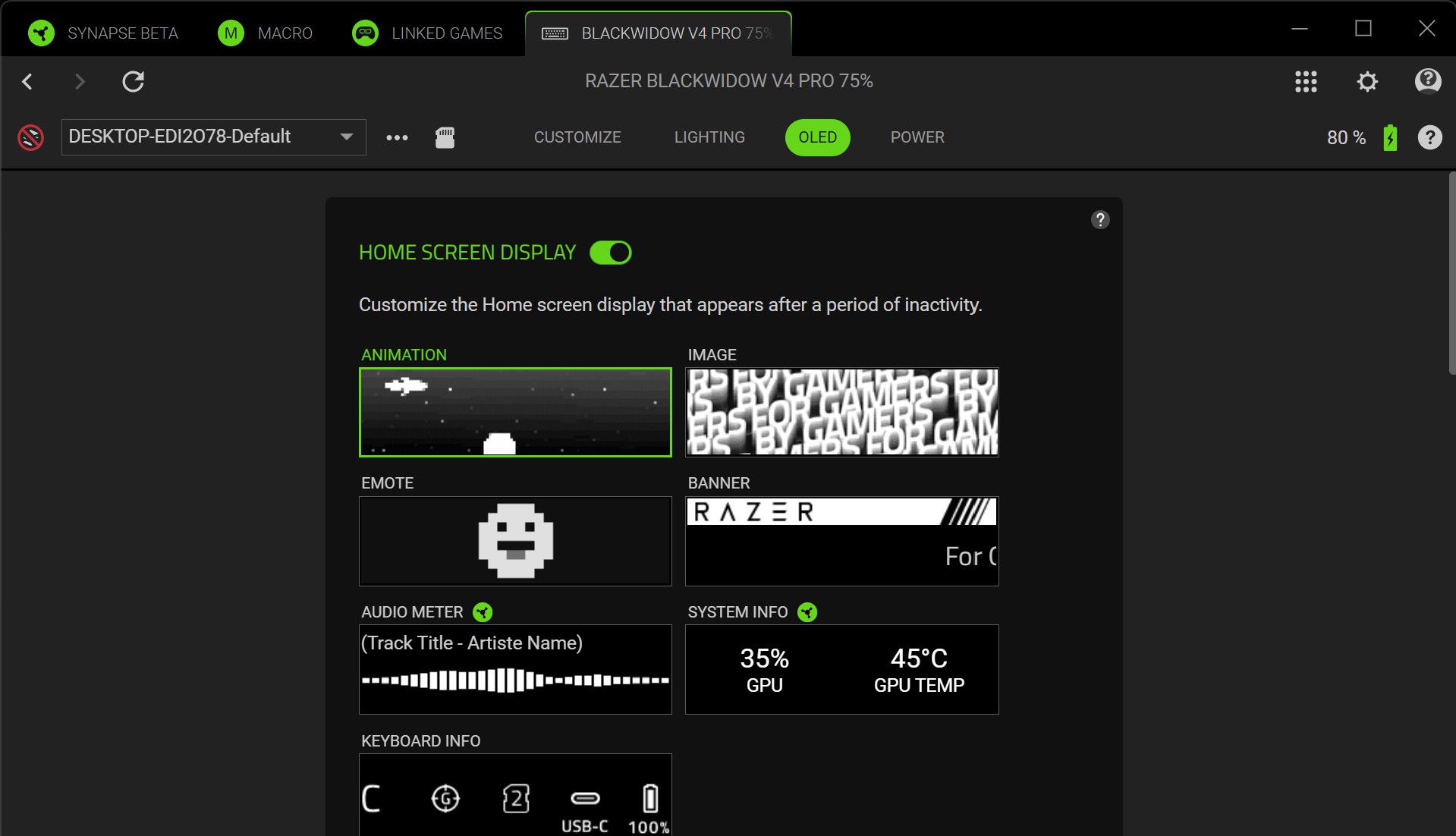Maximize the Synapse window
This screenshot has width=1456, height=836.
(x=1363, y=29)
